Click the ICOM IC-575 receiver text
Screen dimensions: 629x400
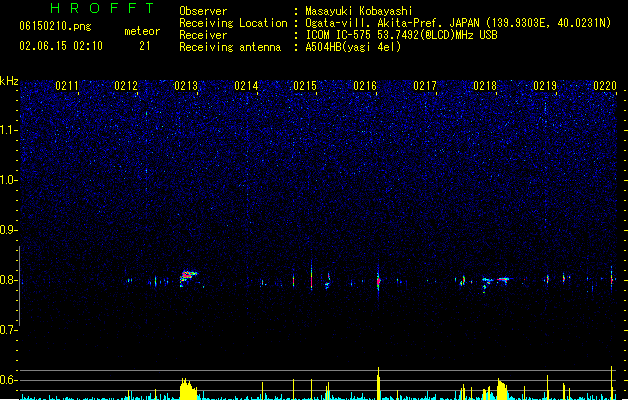(401, 35)
